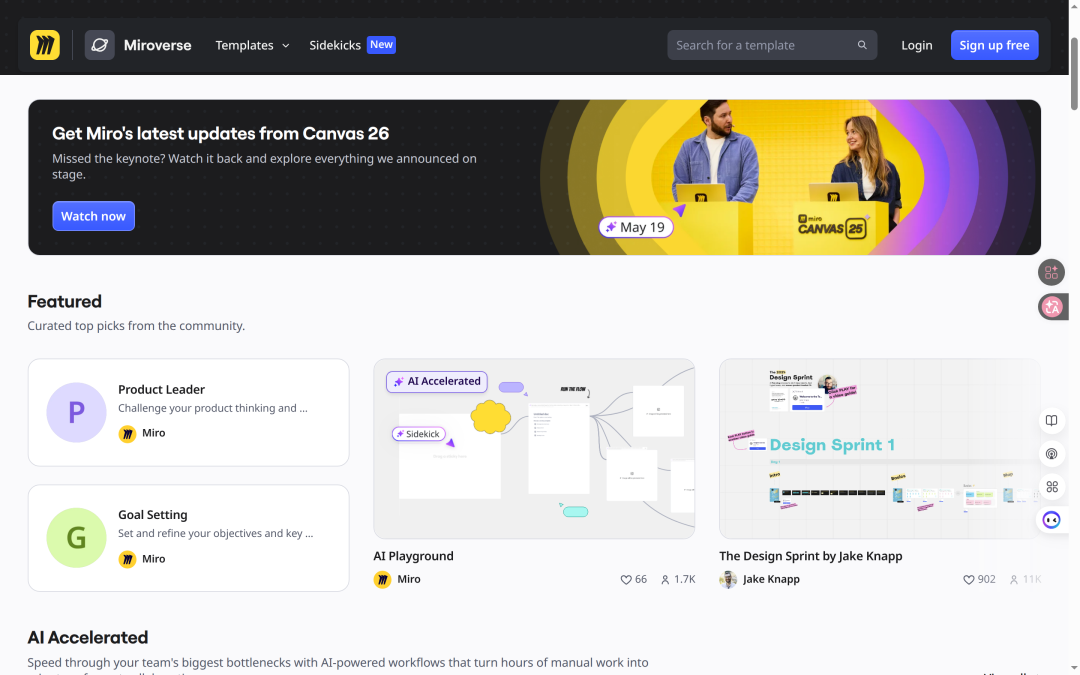The height and width of the screenshot is (675, 1080).
Task: Click the yellow Miro logo icon
Action: (45, 45)
